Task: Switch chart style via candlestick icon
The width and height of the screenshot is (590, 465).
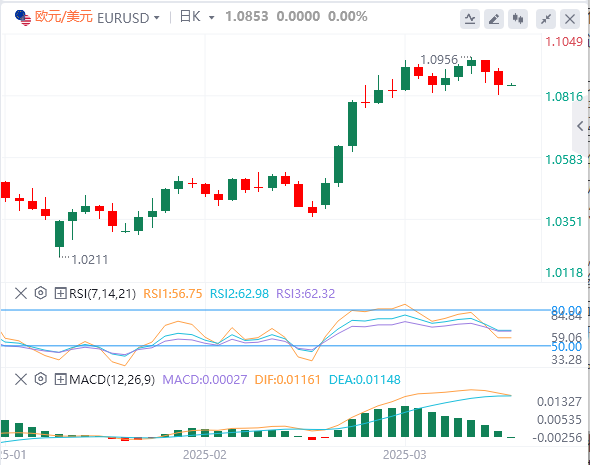Action: coord(517,18)
